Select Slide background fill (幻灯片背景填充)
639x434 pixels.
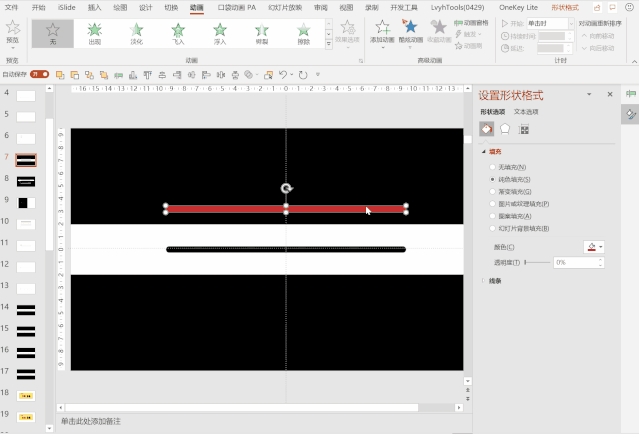[x=492, y=228]
